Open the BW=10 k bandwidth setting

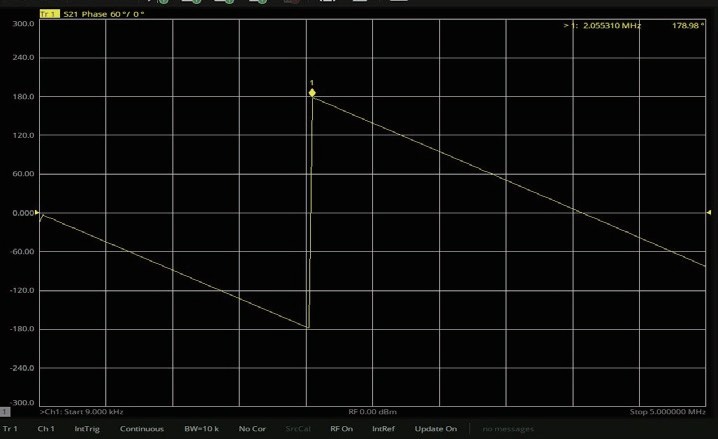[201, 429]
